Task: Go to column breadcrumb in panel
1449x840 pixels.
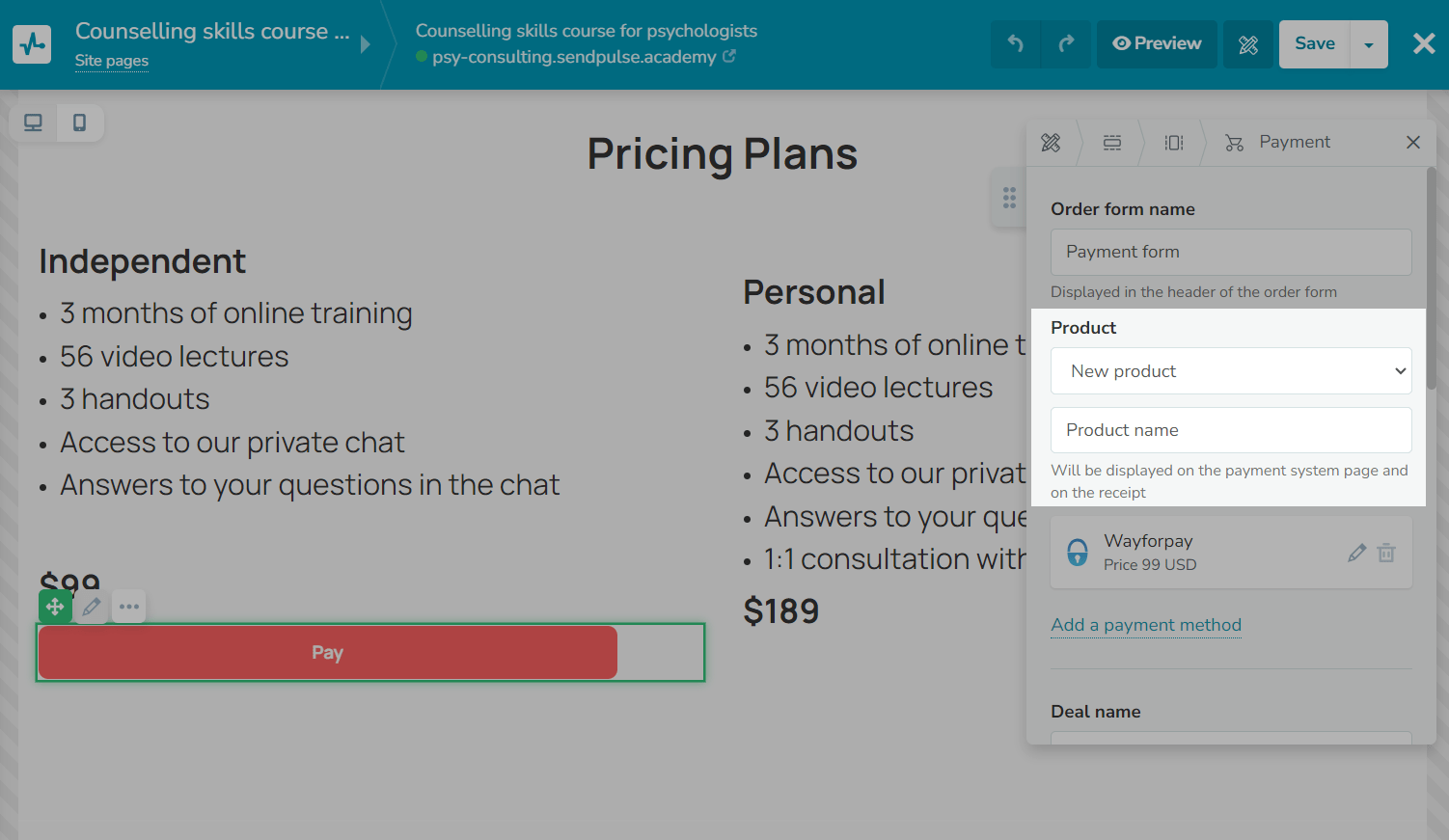Action: [1174, 143]
